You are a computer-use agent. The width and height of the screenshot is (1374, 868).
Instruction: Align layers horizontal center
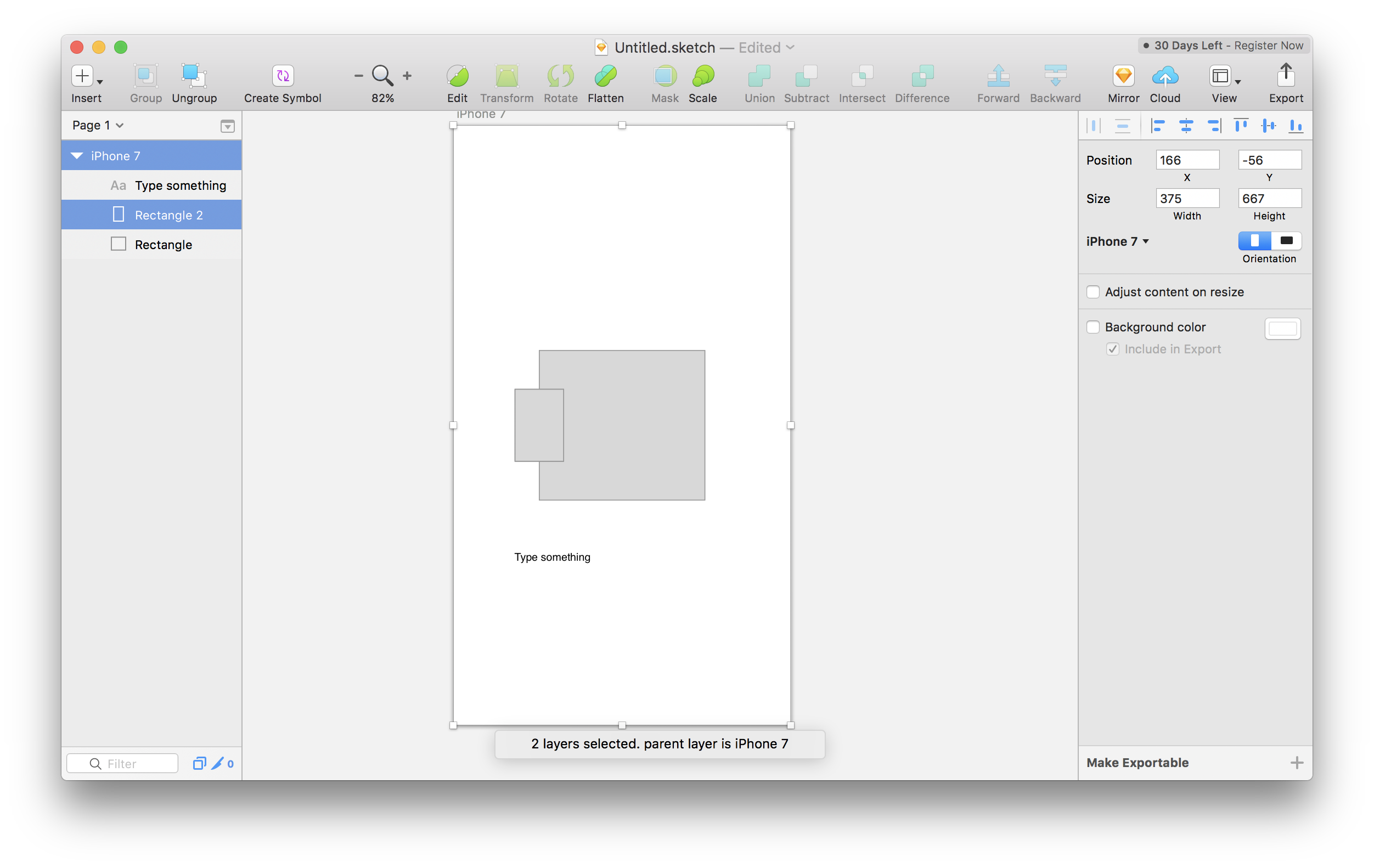(x=1186, y=126)
